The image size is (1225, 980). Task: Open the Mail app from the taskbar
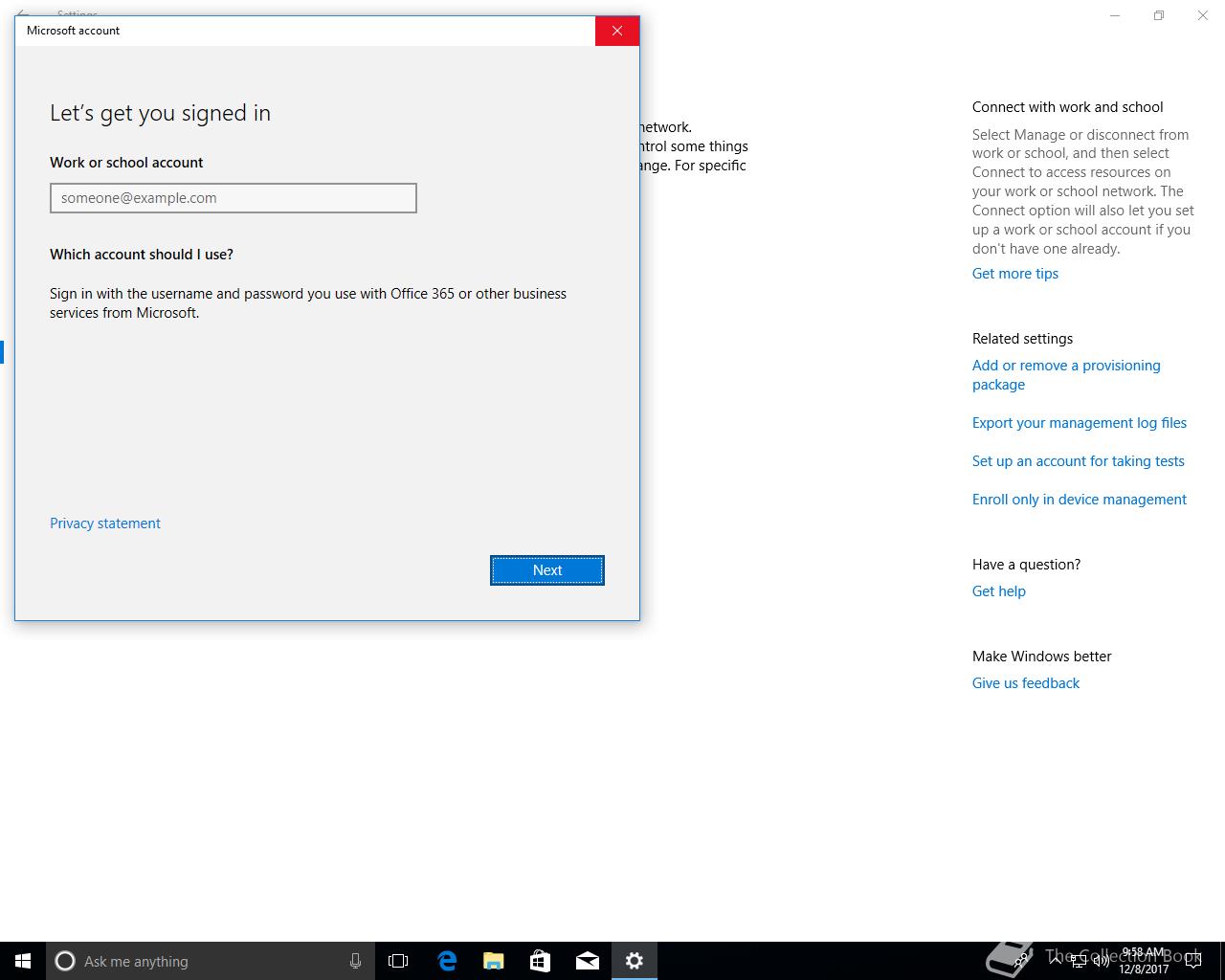point(587,961)
